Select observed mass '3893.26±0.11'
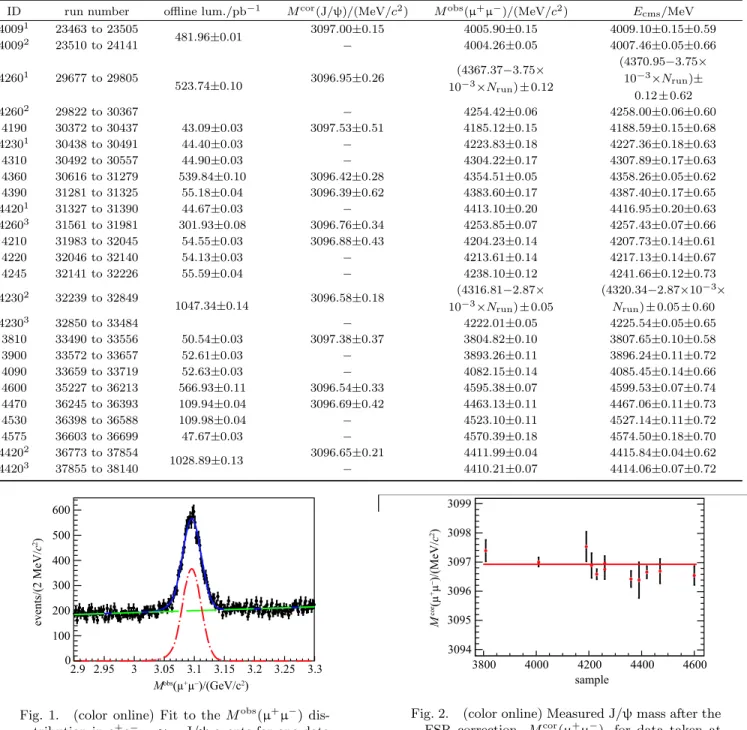 (x=501, y=355)
